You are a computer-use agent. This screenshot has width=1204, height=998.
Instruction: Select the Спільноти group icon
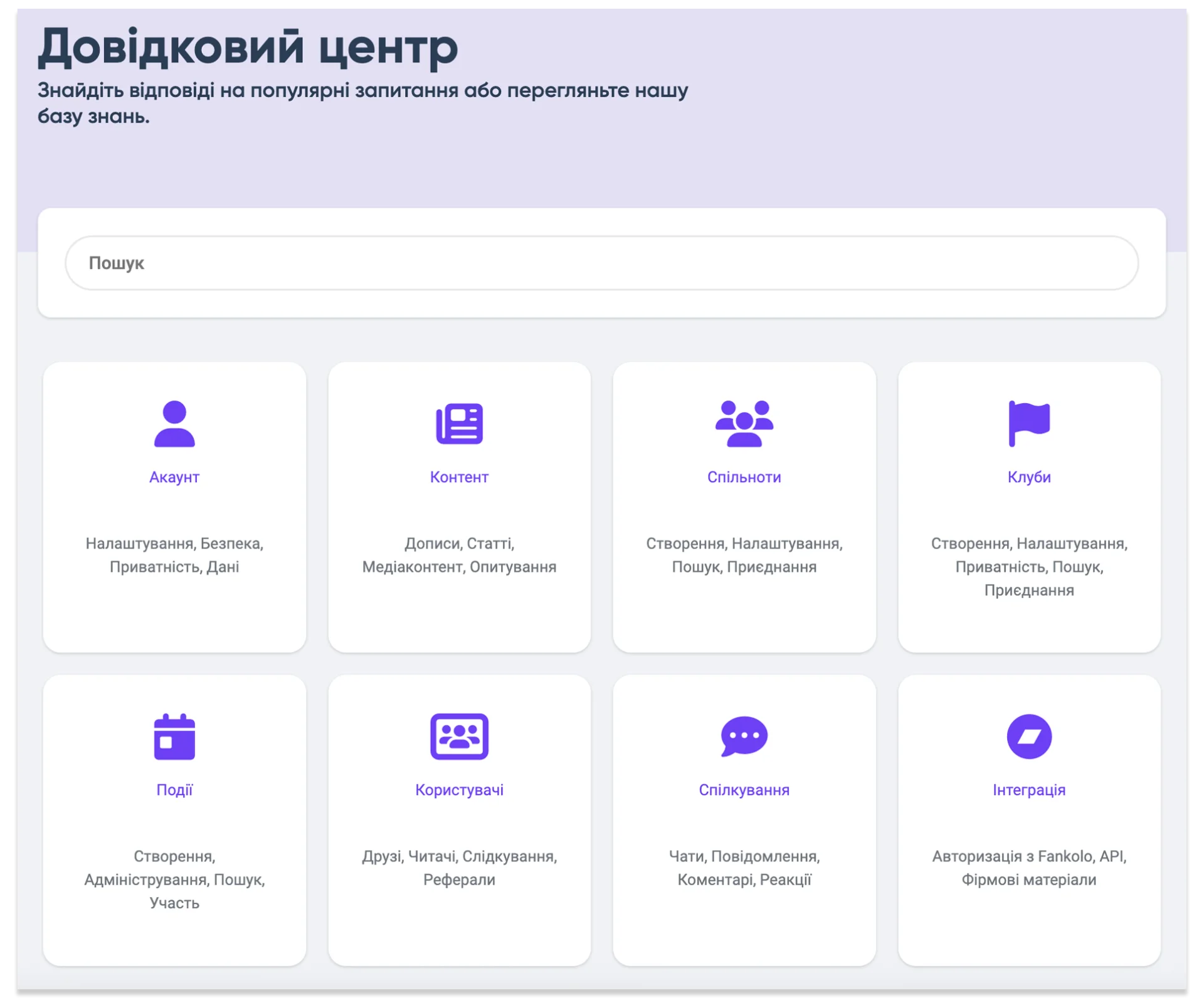tap(744, 424)
